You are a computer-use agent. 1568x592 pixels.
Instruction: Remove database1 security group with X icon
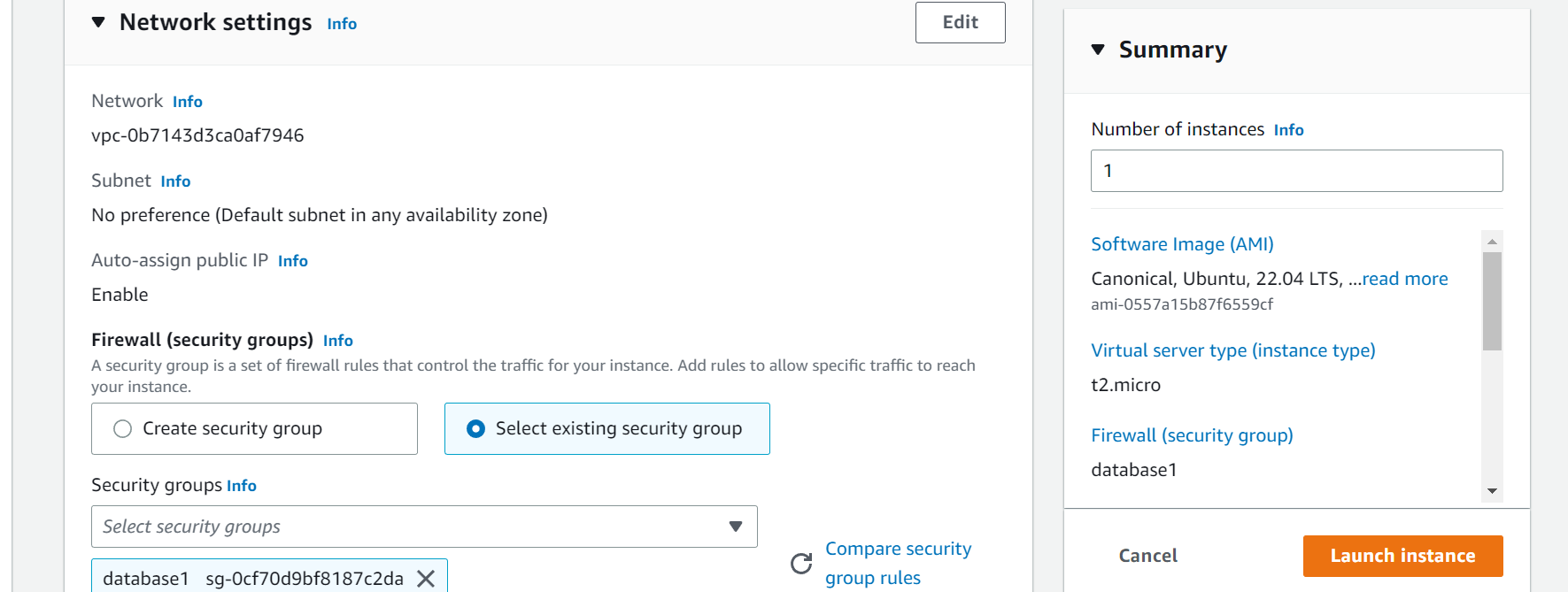tap(426, 579)
